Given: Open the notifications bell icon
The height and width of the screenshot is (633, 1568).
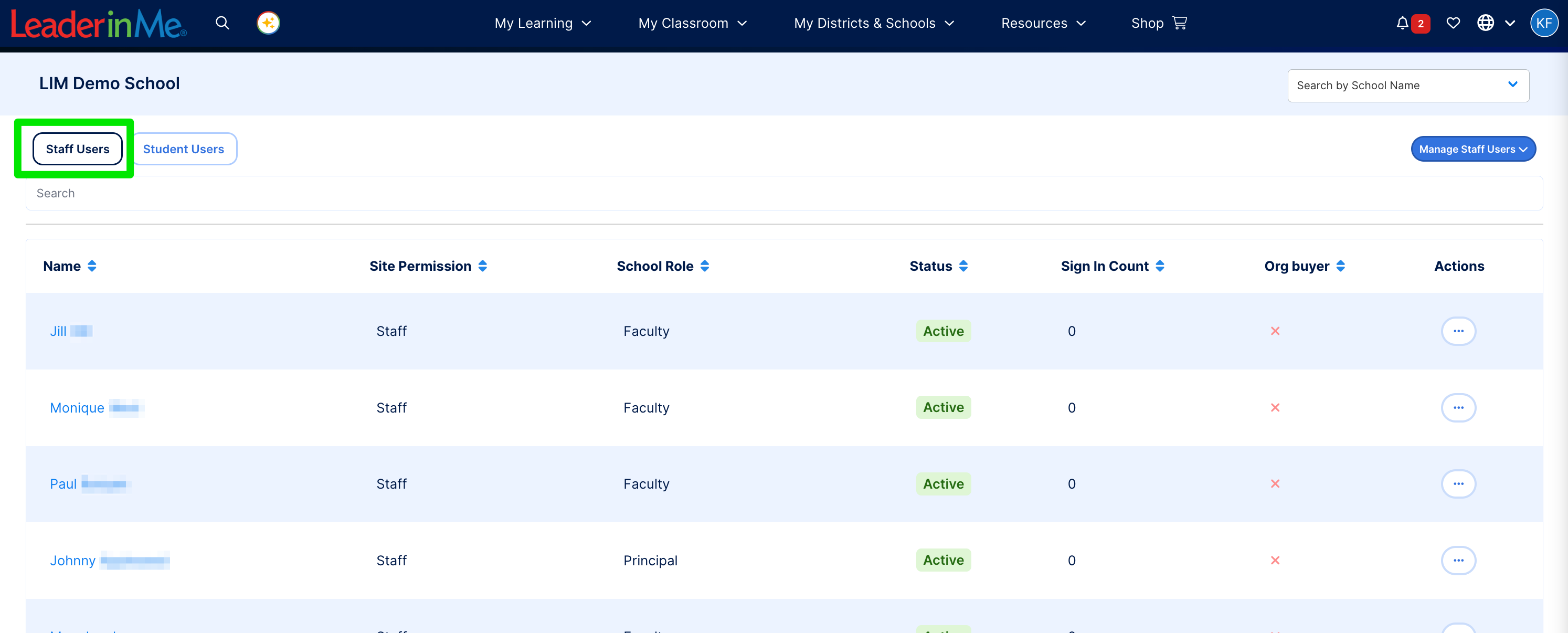Looking at the screenshot, I should pyautogui.click(x=1402, y=23).
